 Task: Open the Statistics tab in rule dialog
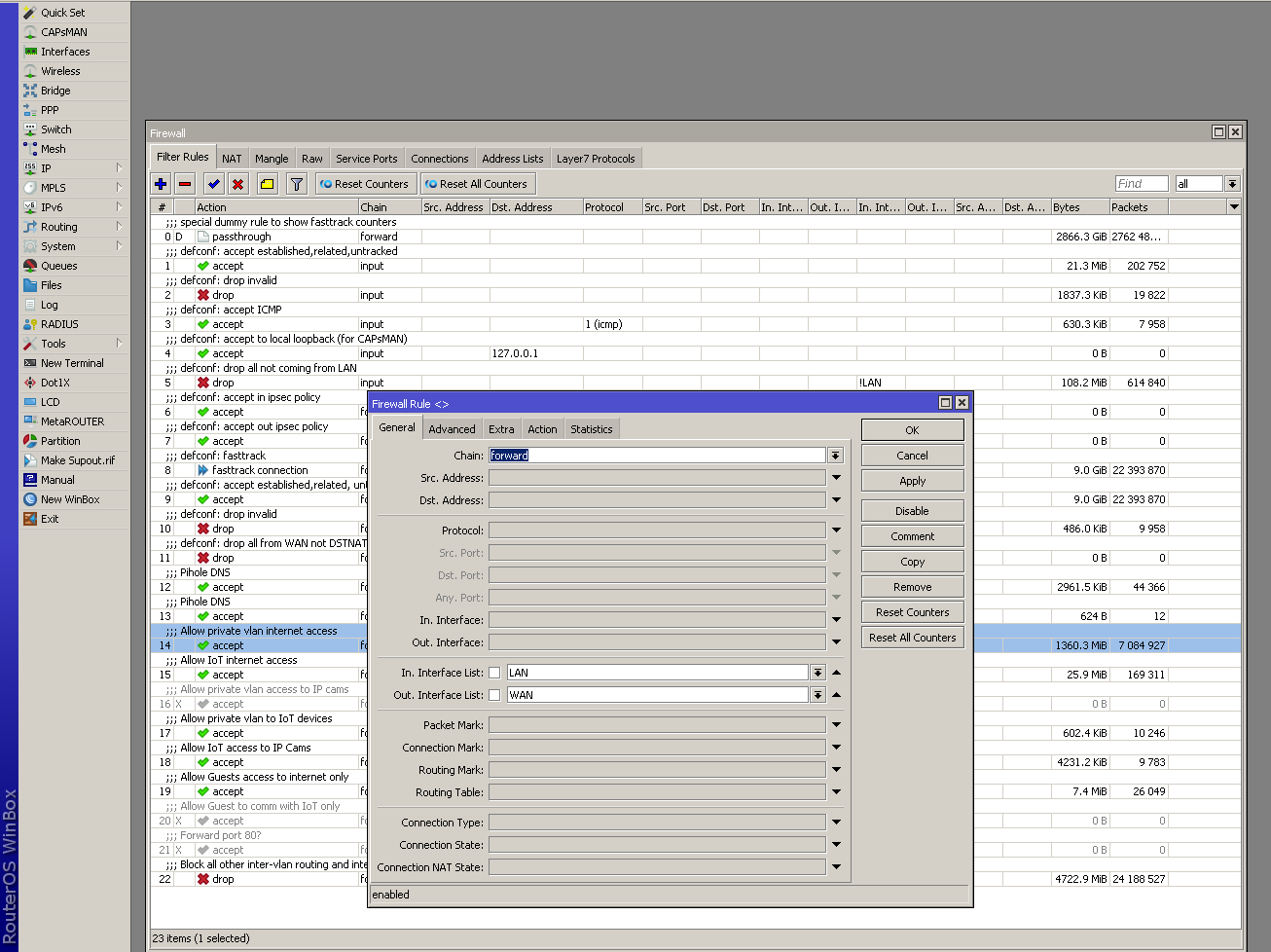[592, 429]
